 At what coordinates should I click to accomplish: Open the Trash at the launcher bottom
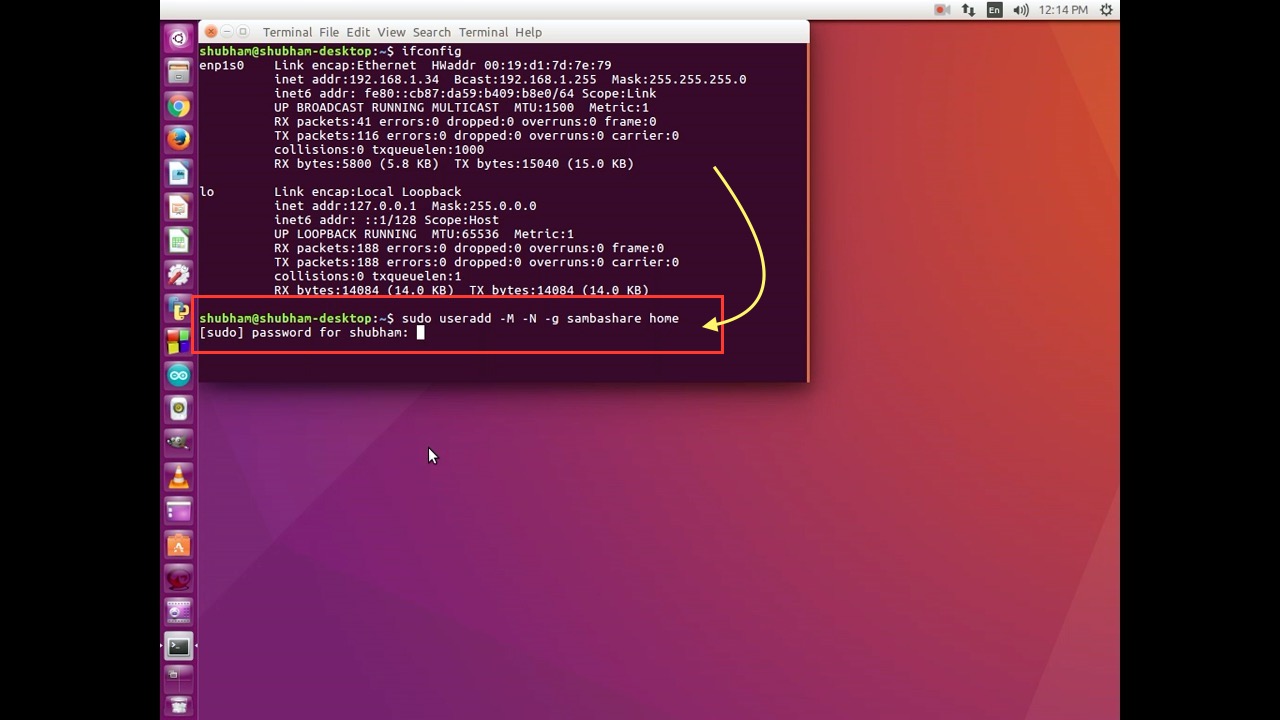[x=178, y=707]
